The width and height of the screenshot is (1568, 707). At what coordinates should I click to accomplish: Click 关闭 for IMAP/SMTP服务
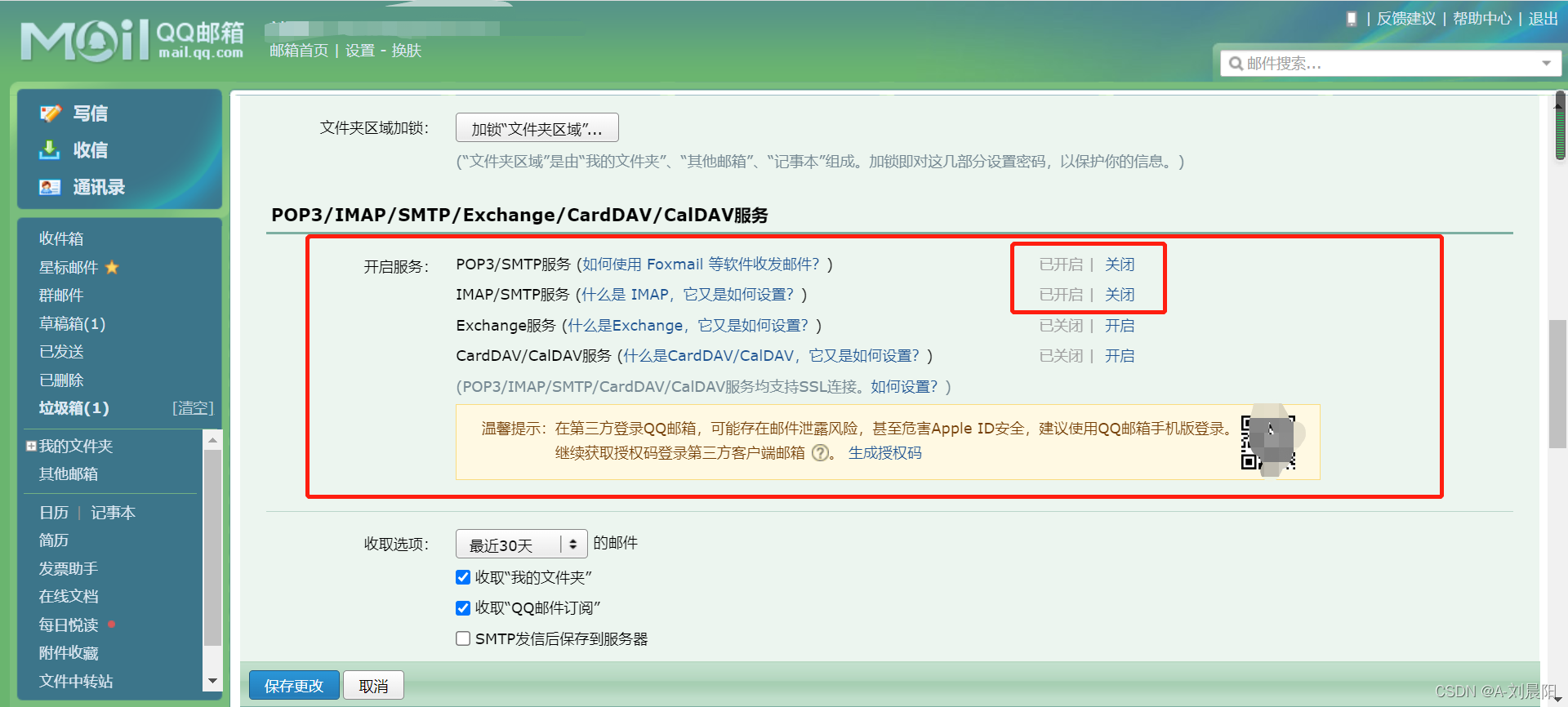point(1120,295)
